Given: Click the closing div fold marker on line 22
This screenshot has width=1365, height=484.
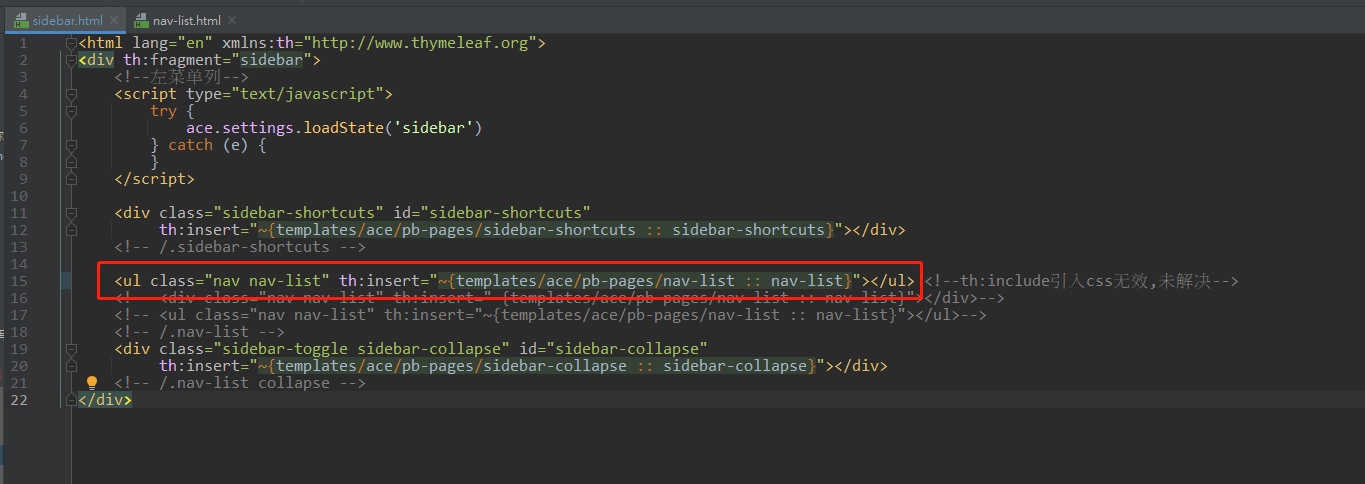Looking at the screenshot, I should tap(71, 400).
